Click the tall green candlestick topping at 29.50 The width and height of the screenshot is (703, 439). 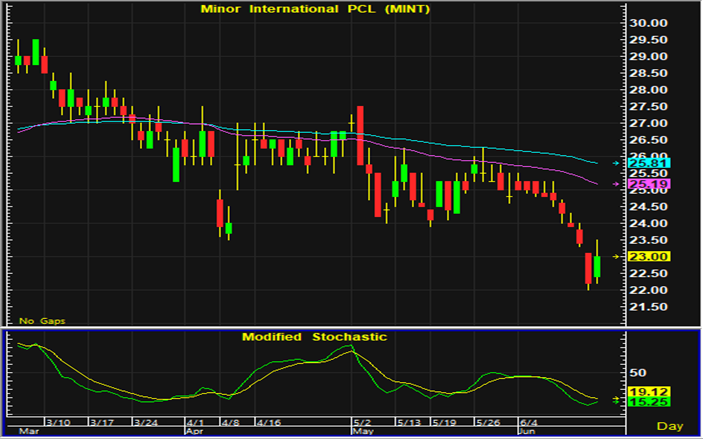pos(35,52)
